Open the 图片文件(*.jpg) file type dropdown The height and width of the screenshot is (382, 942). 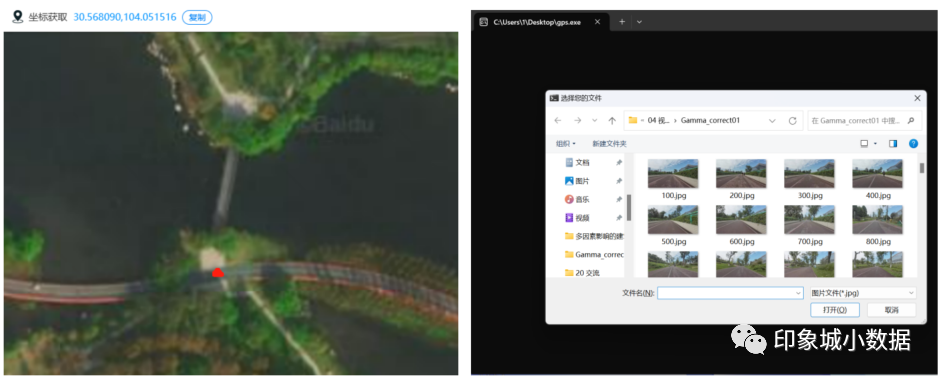point(863,293)
